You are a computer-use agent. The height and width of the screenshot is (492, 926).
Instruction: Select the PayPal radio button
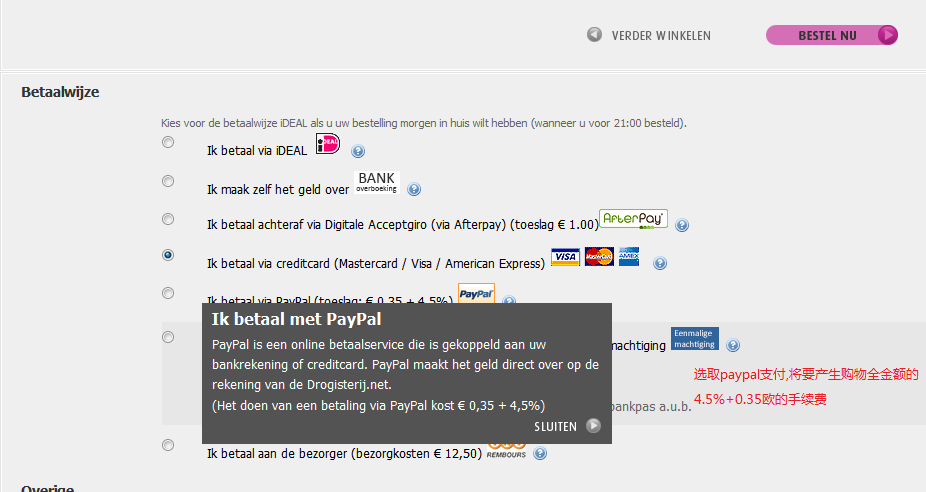pos(168,293)
